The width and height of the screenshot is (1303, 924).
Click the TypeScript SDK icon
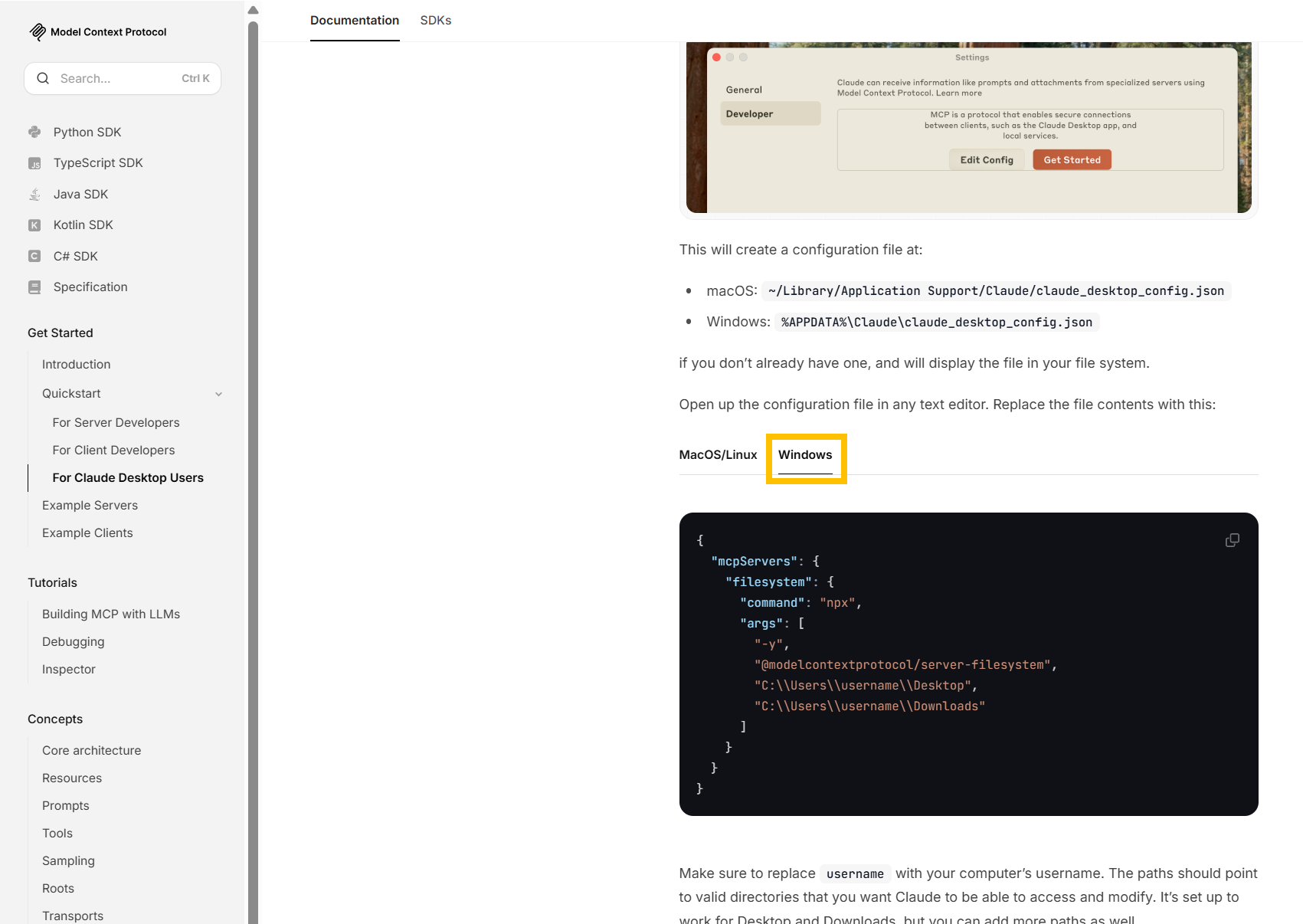(34, 163)
